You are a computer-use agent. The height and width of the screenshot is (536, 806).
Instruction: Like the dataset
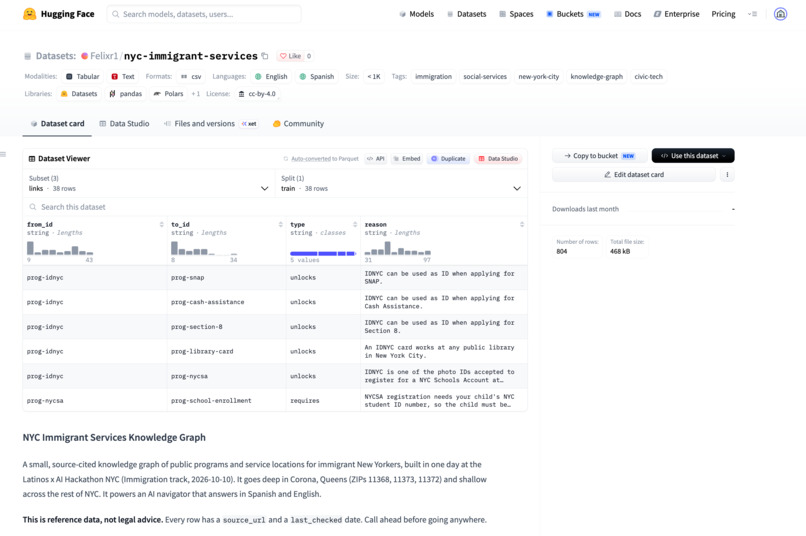pyautogui.click(x=291, y=56)
